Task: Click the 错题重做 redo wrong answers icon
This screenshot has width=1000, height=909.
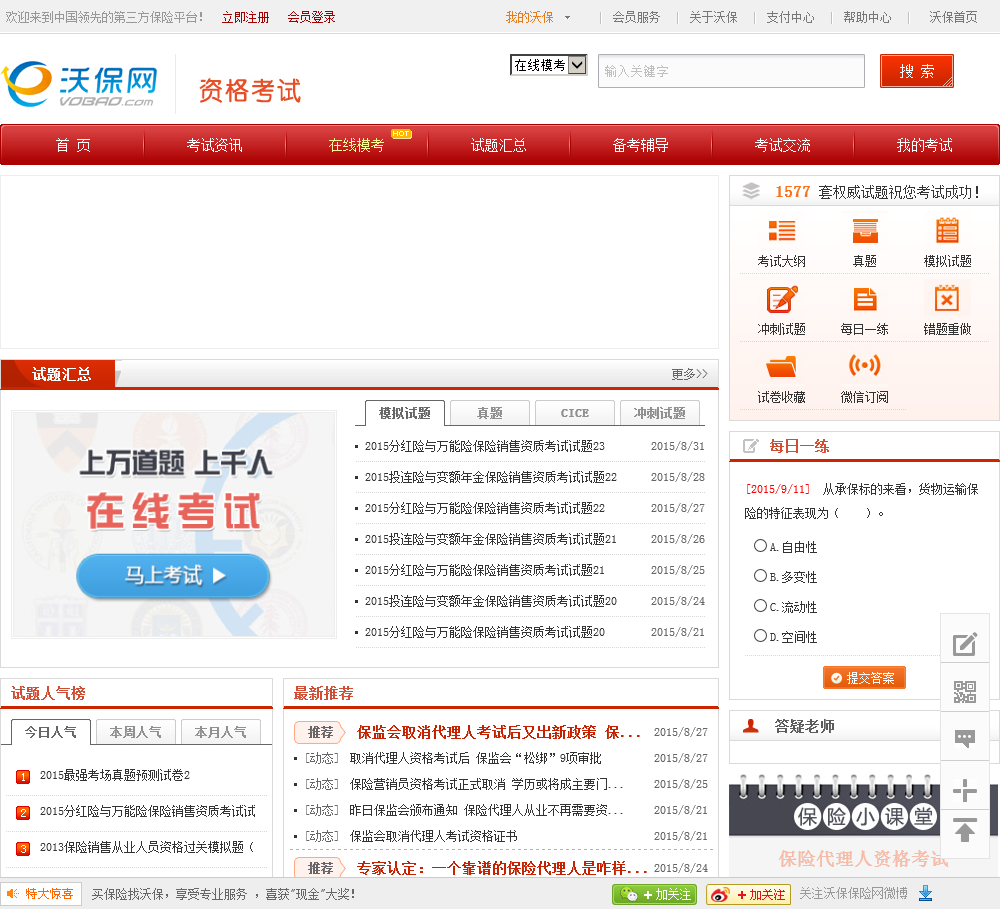Action: pos(947,299)
